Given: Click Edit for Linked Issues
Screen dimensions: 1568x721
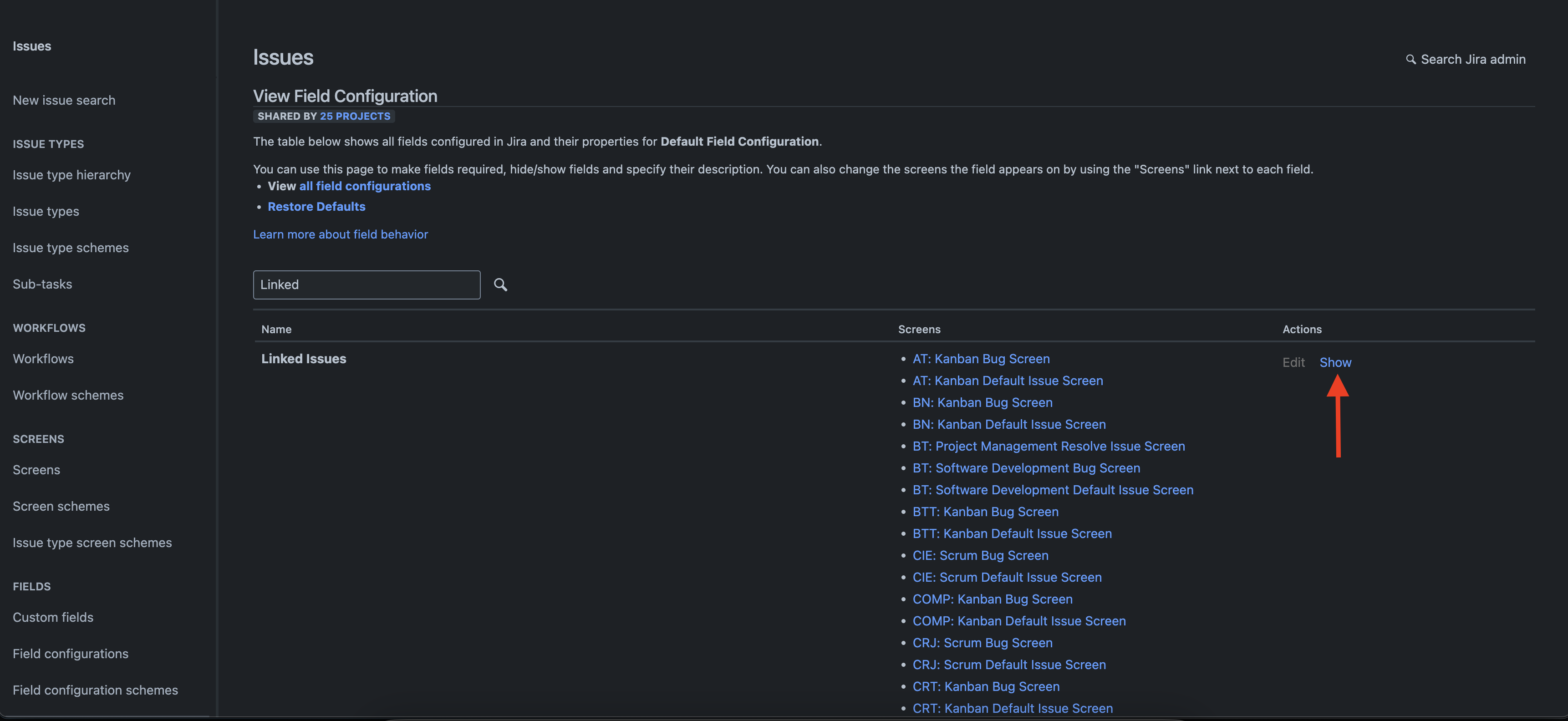Looking at the screenshot, I should 1293,363.
